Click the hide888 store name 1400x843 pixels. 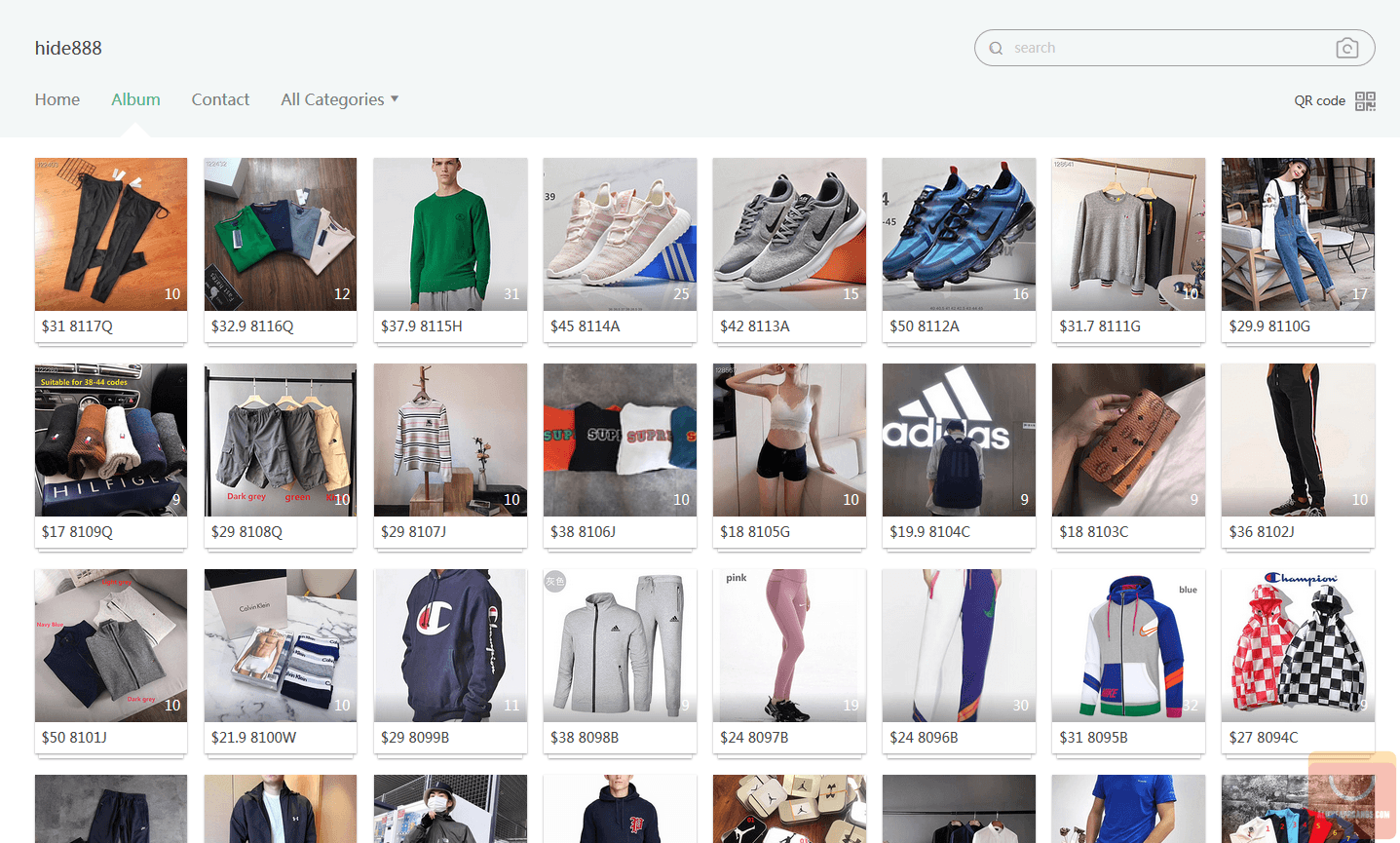68,48
